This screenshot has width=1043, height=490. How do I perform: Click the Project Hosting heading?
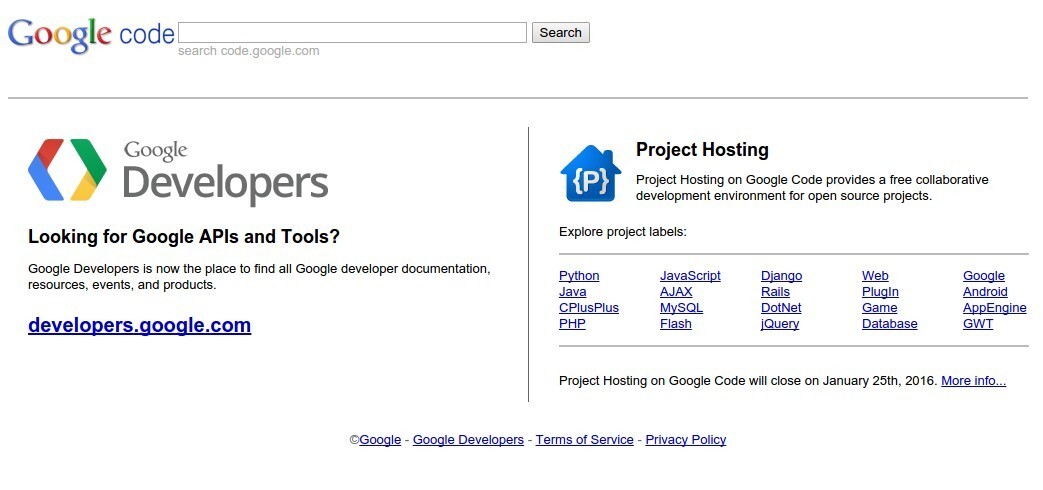702,150
